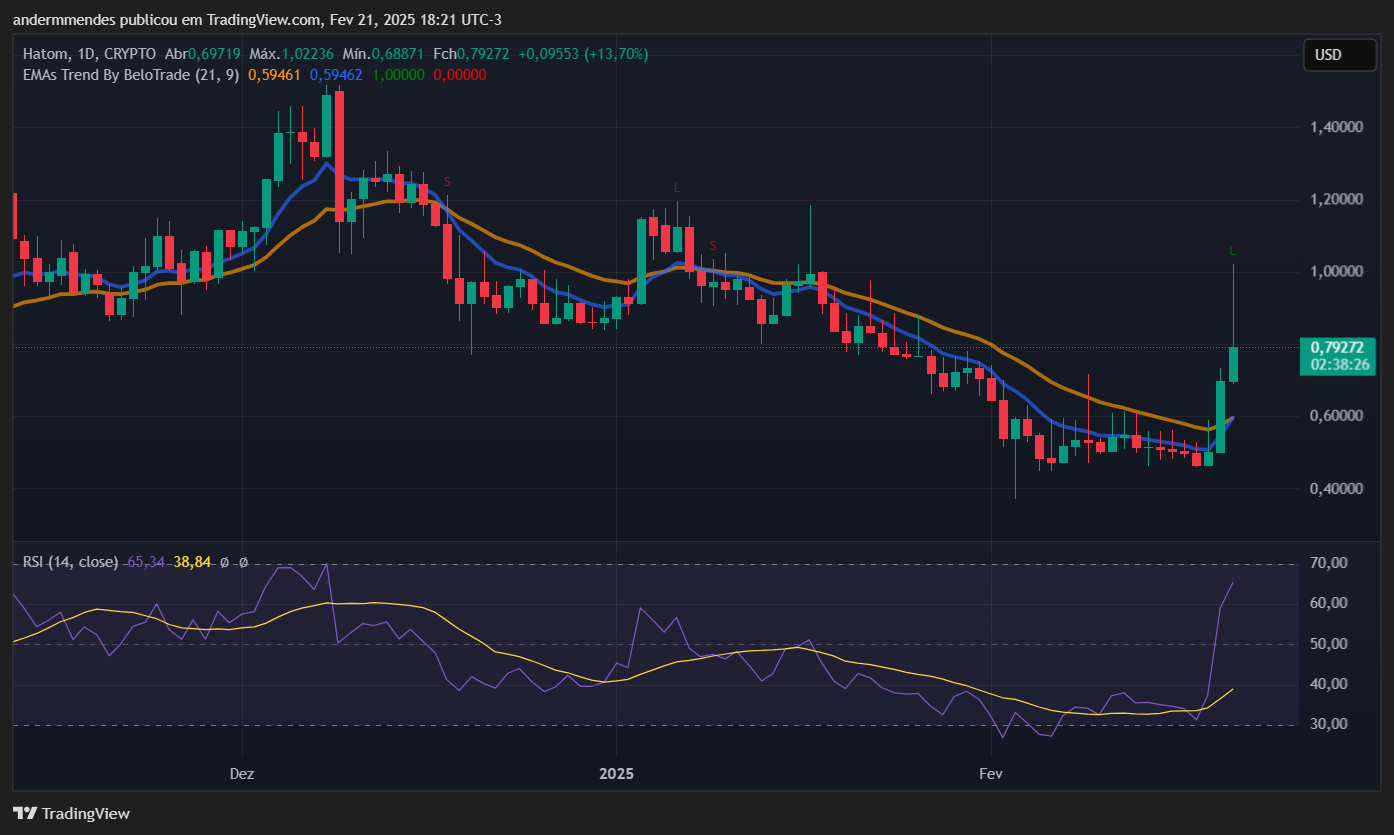The width and height of the screenshot is (1394, 835).
Task: Click the USD currency button
Action: [1340, 55]
